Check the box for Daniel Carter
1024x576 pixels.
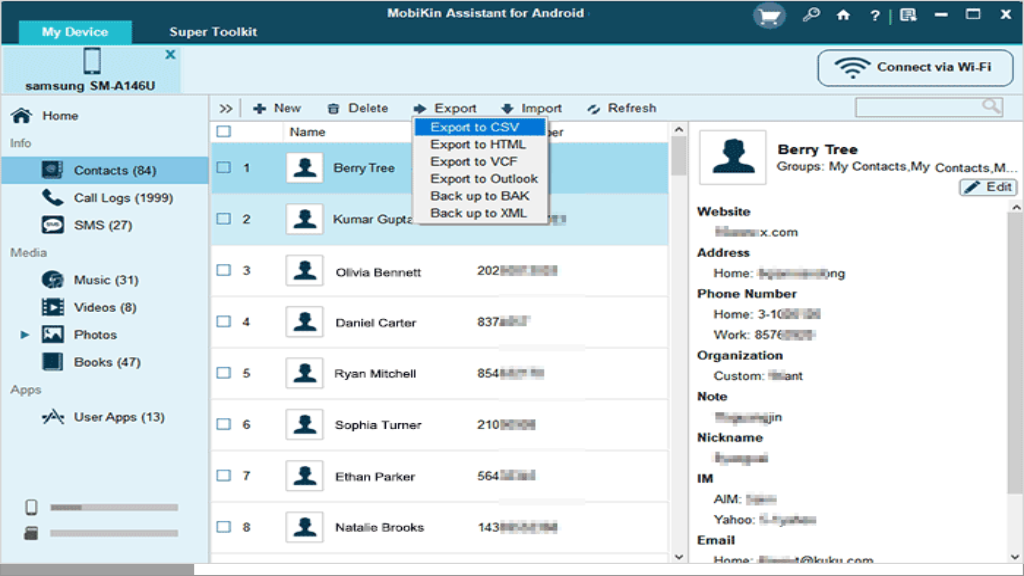224,321
